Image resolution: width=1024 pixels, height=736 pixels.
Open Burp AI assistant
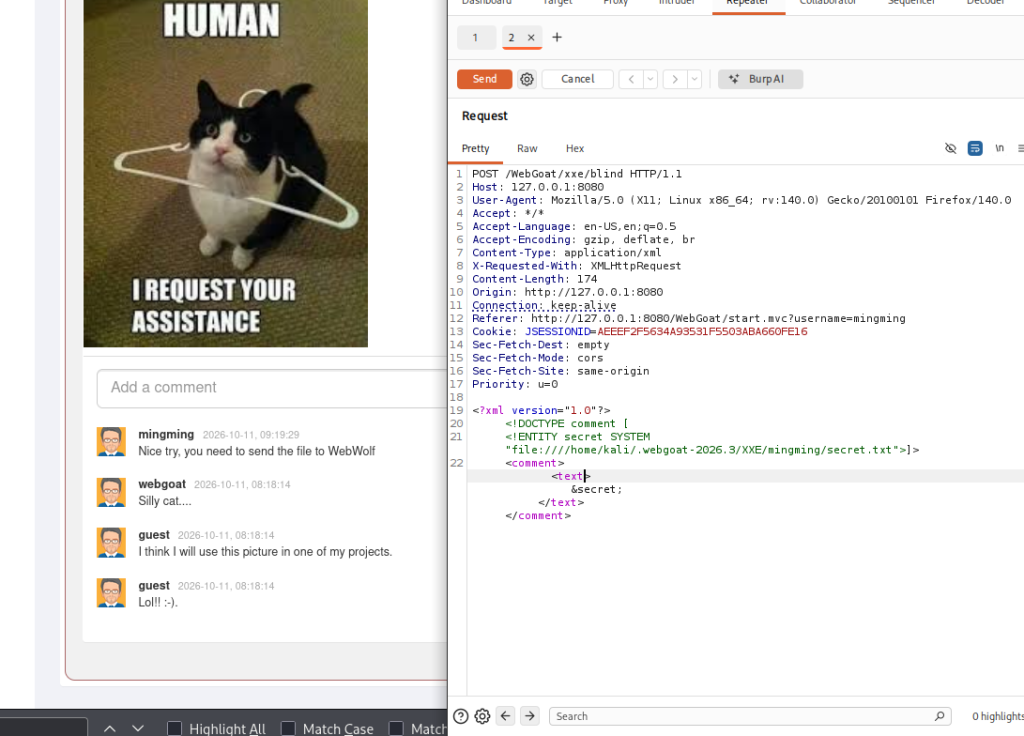tap(760, 79)
